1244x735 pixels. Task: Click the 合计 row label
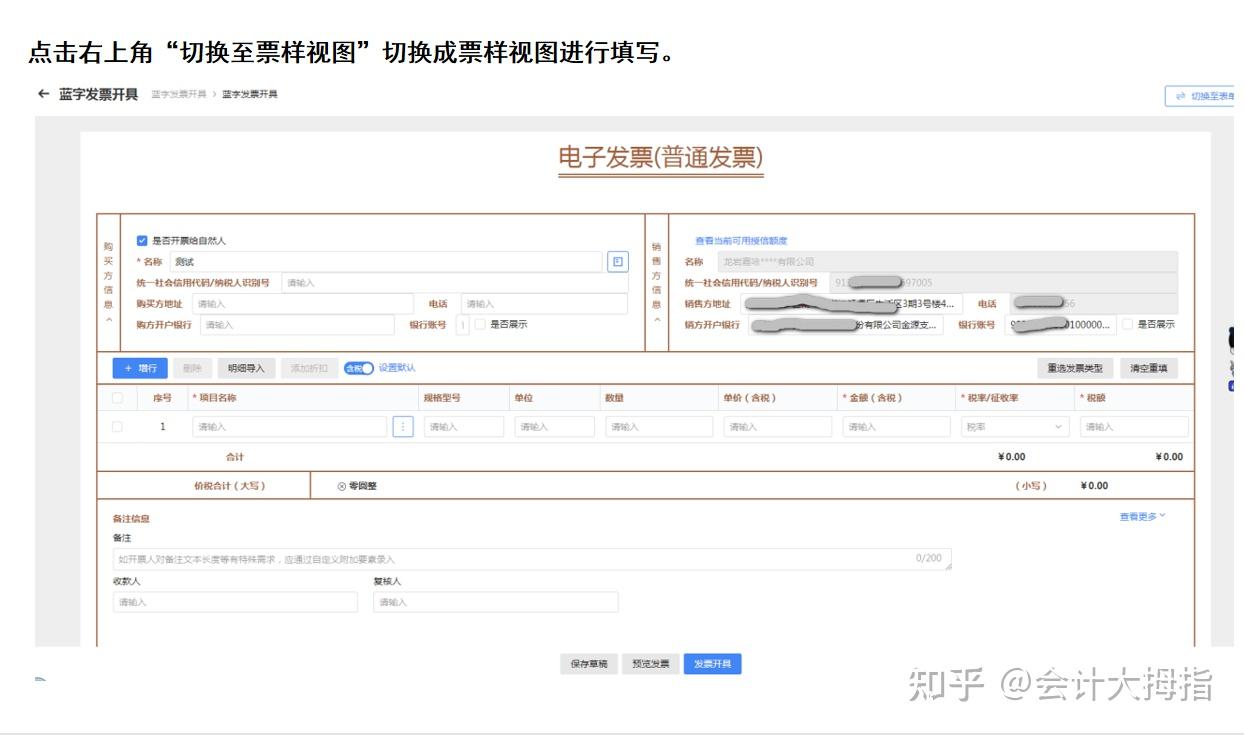235,457
